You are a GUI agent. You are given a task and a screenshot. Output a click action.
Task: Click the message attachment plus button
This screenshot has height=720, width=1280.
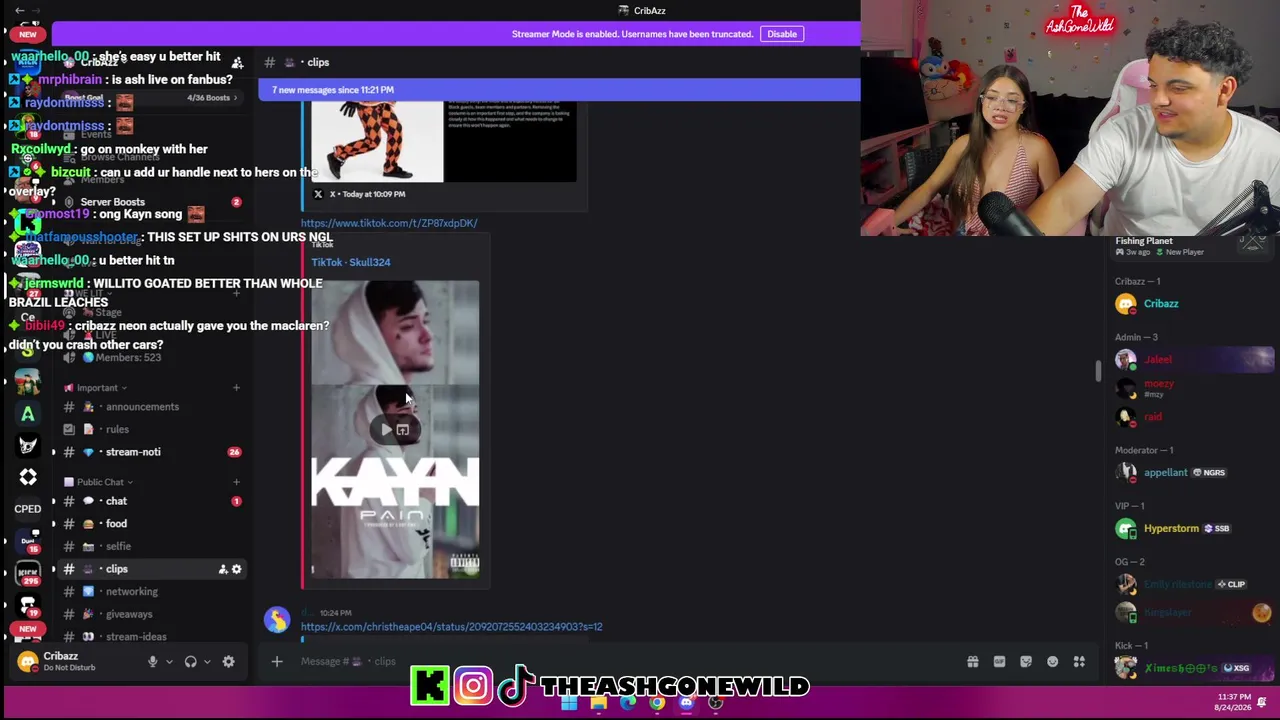(277, 661)
